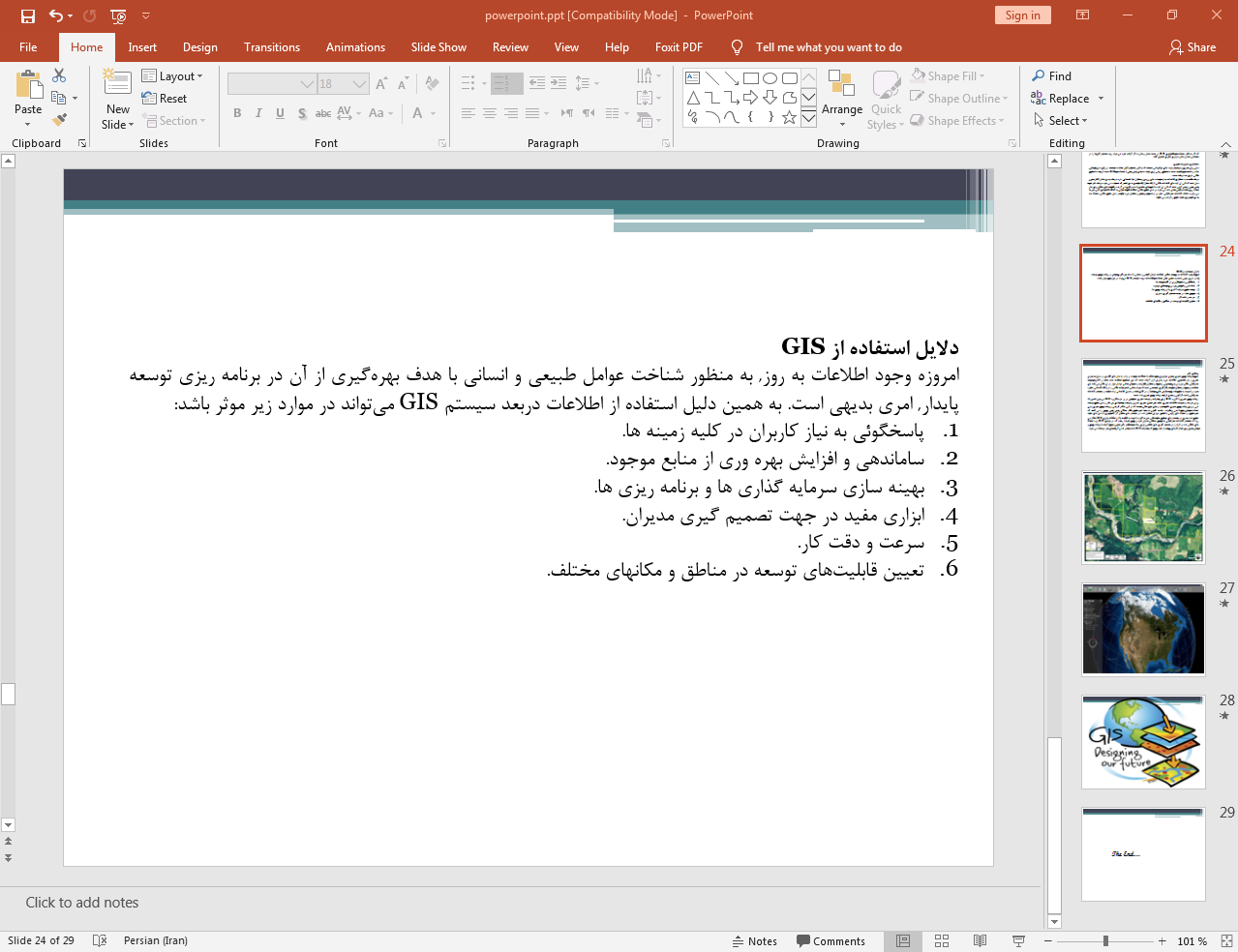Switch to the Insert tab
Image resolution: width=1238 pixels, height=952 pixels.
pyautogui.click(x=142, y=46)
